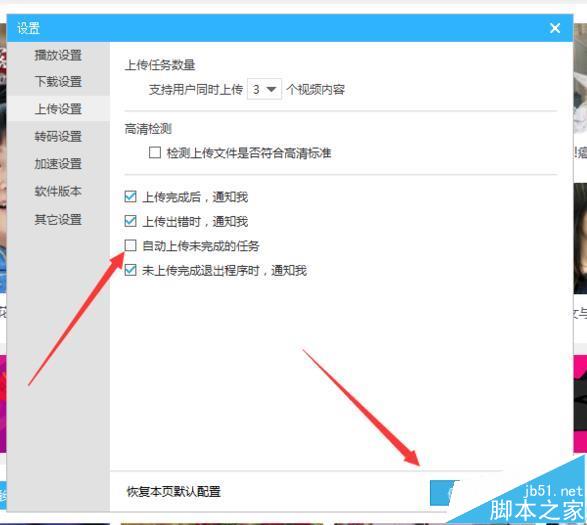The width and height of the screenshot is (587, 525).
Task: Uncheck 未上传完成退出程序时，通知我
Action: pos(130,270)
